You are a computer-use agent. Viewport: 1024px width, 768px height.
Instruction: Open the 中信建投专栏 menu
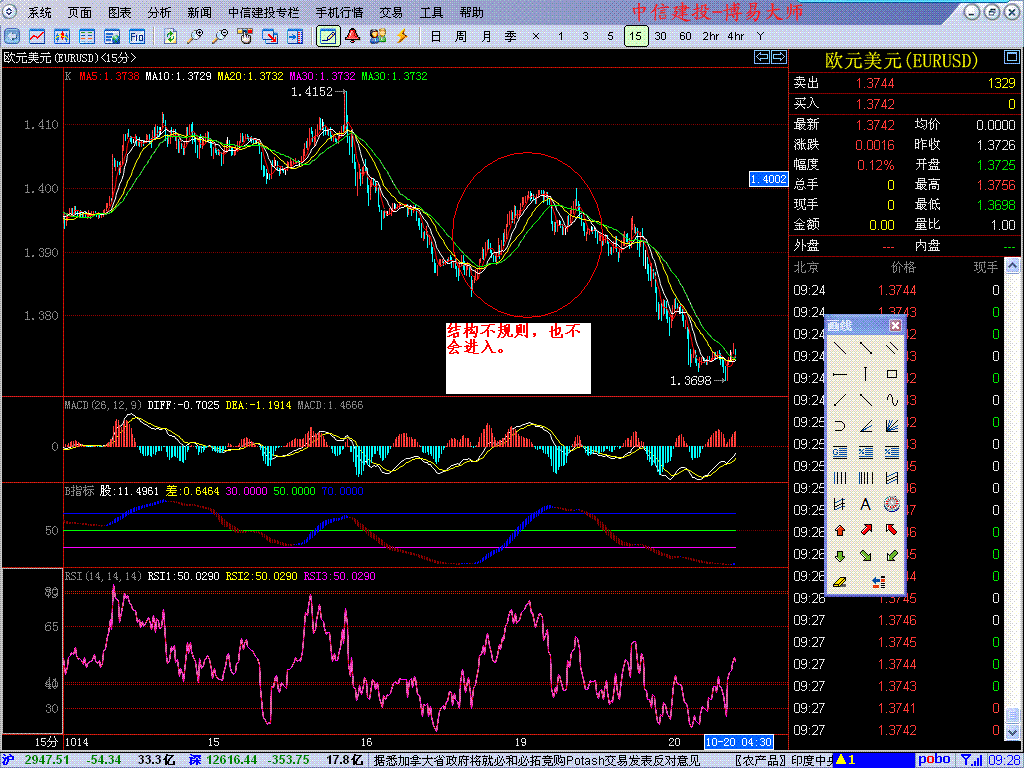tap(263, 12)
